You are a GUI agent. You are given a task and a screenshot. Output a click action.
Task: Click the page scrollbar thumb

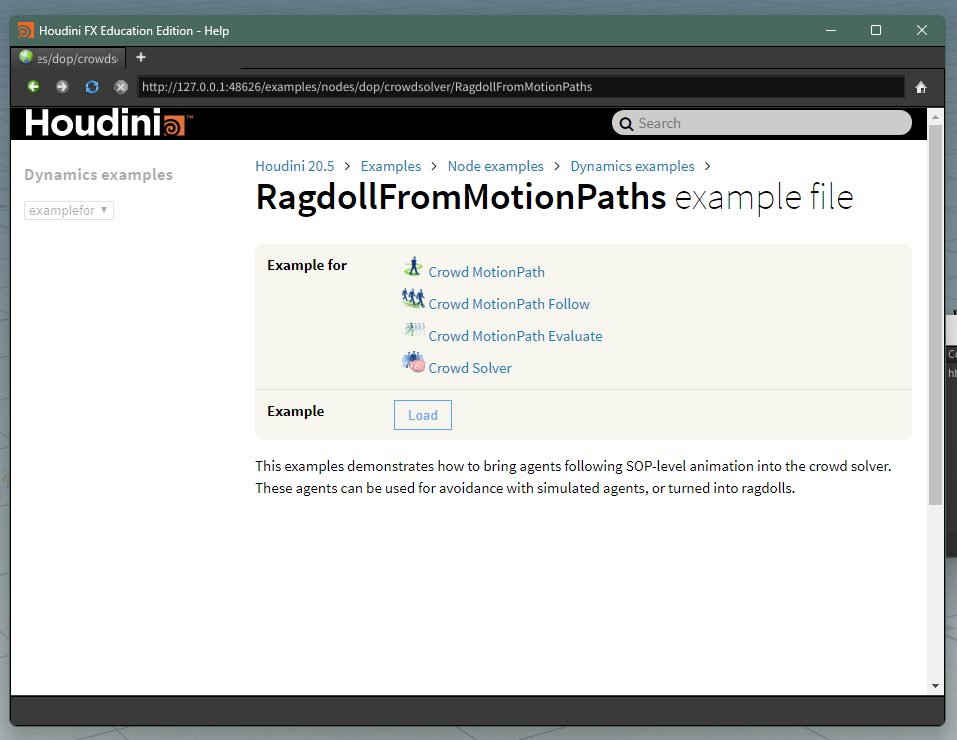[x=935, y=314]
